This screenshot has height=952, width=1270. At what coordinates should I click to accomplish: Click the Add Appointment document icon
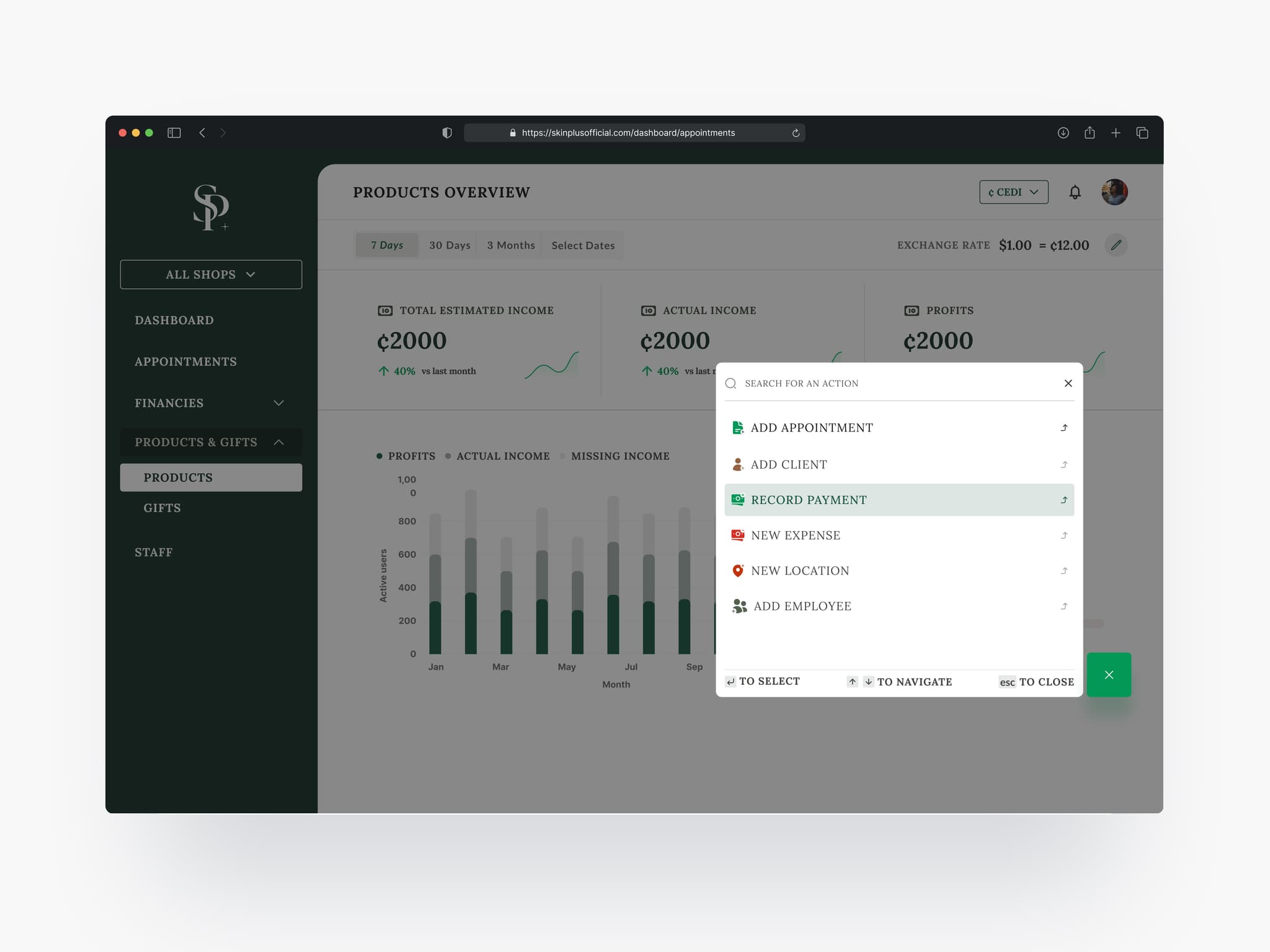point(737,428)
